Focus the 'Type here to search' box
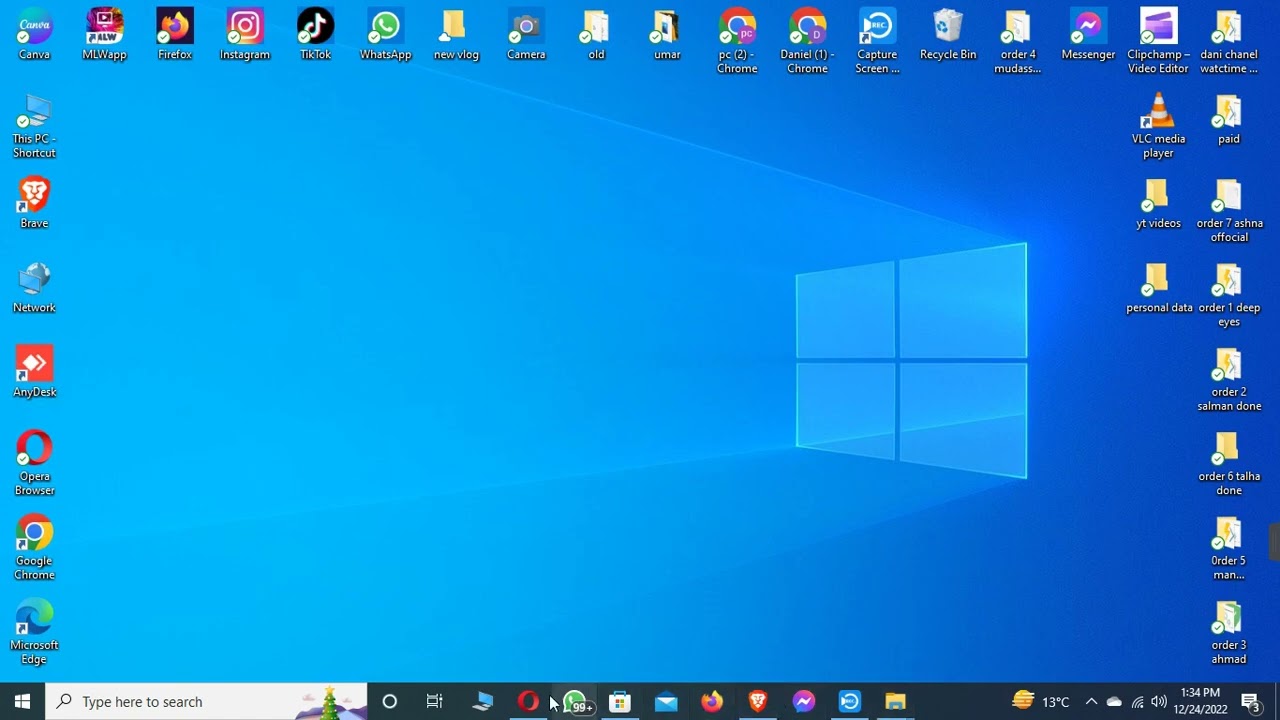This screenshot has height=720, width=1280. click(207, 702)
